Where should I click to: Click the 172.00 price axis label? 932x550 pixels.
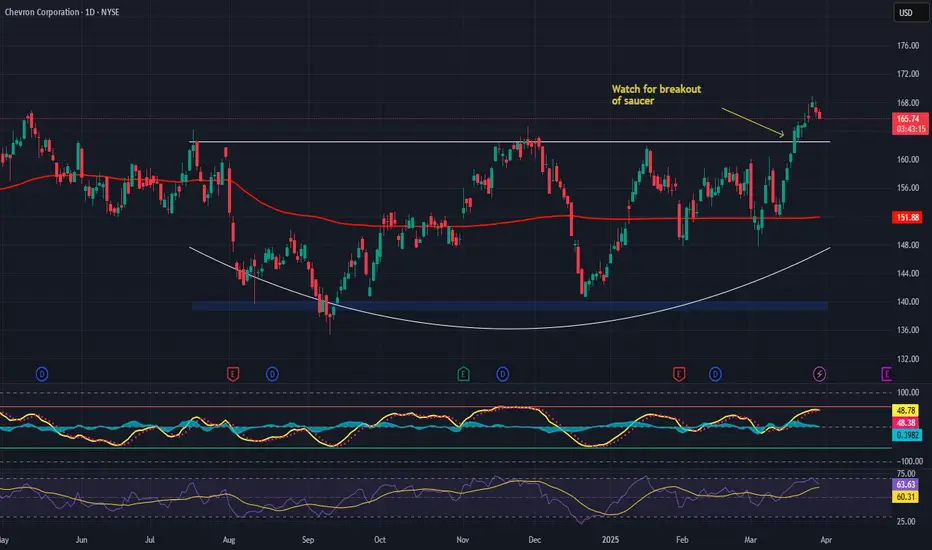(908, 74)
